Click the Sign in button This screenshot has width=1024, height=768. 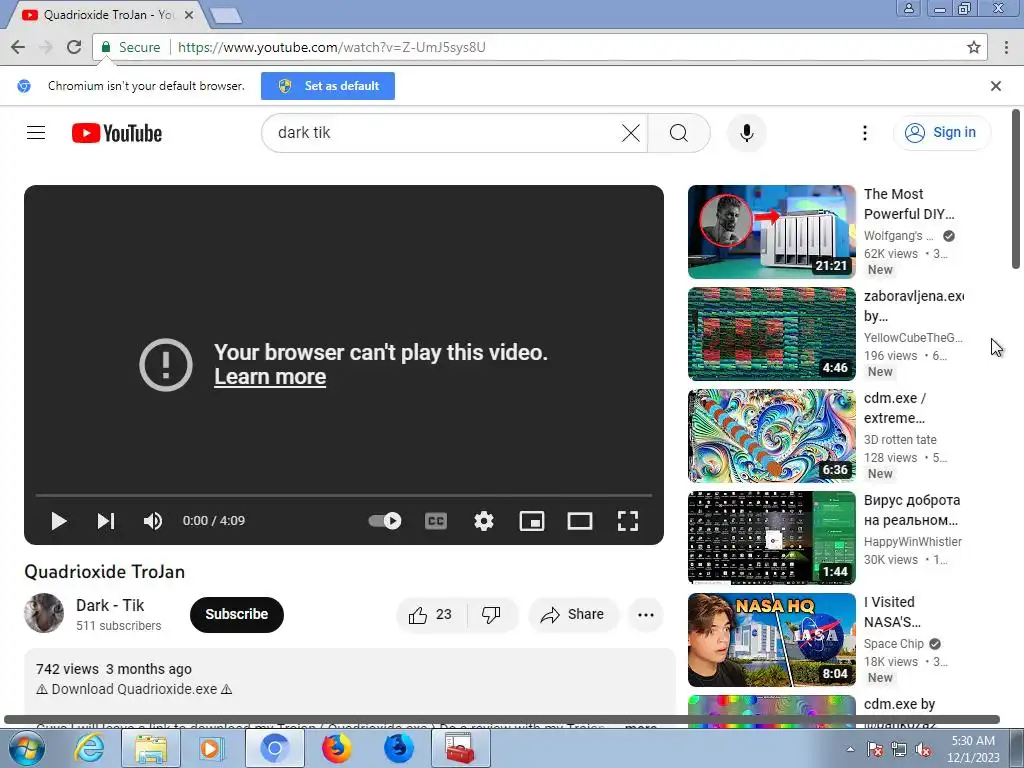[941, 133]
